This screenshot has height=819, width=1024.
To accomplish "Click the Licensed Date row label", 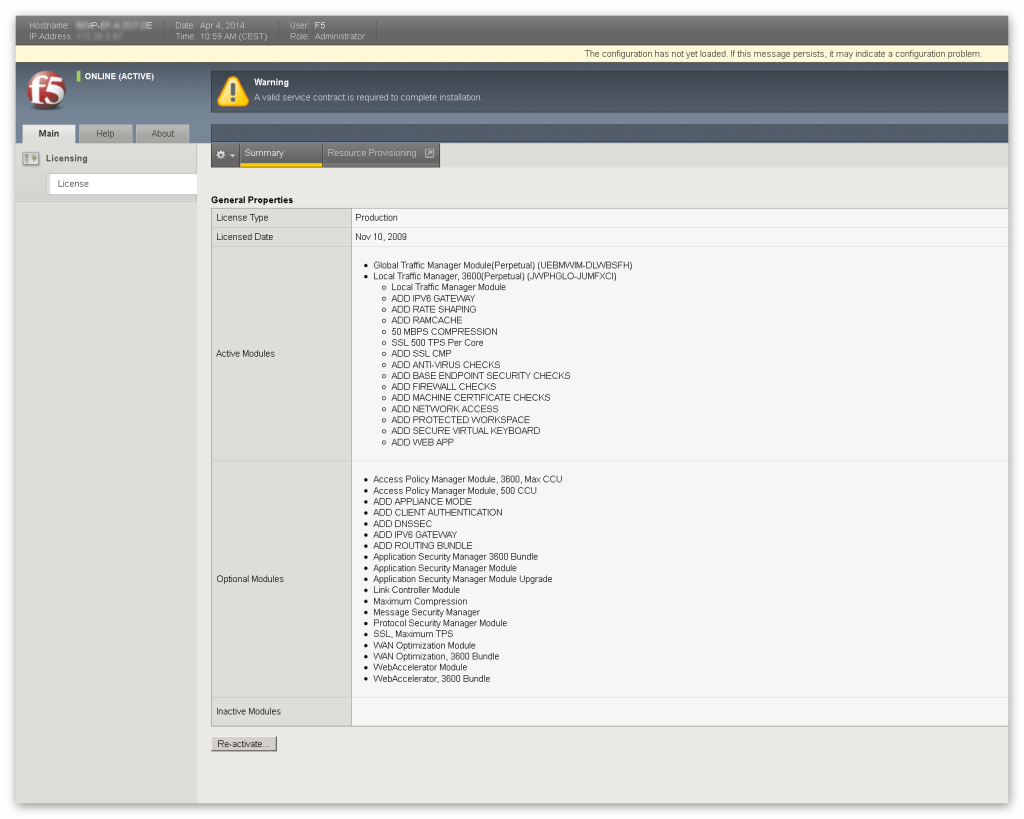I will (245, 236).
